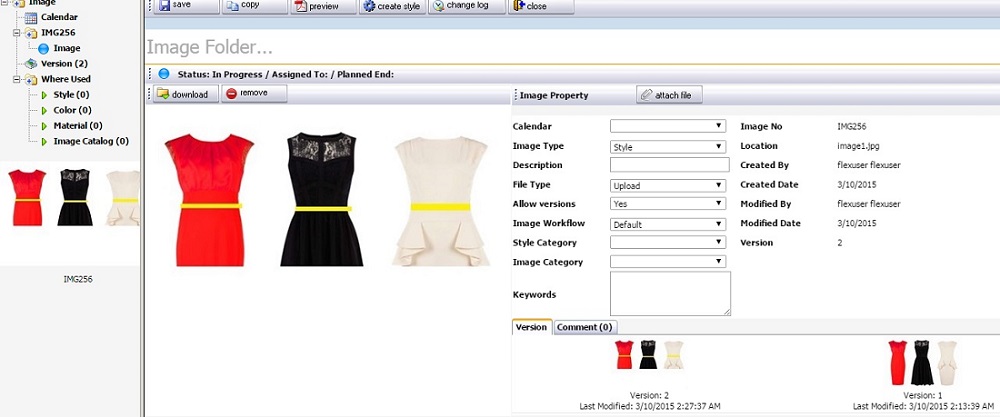Viewport: 1000px width, 417px height.
Task: Click the Keywords text area
Action: tap(670, 293)
